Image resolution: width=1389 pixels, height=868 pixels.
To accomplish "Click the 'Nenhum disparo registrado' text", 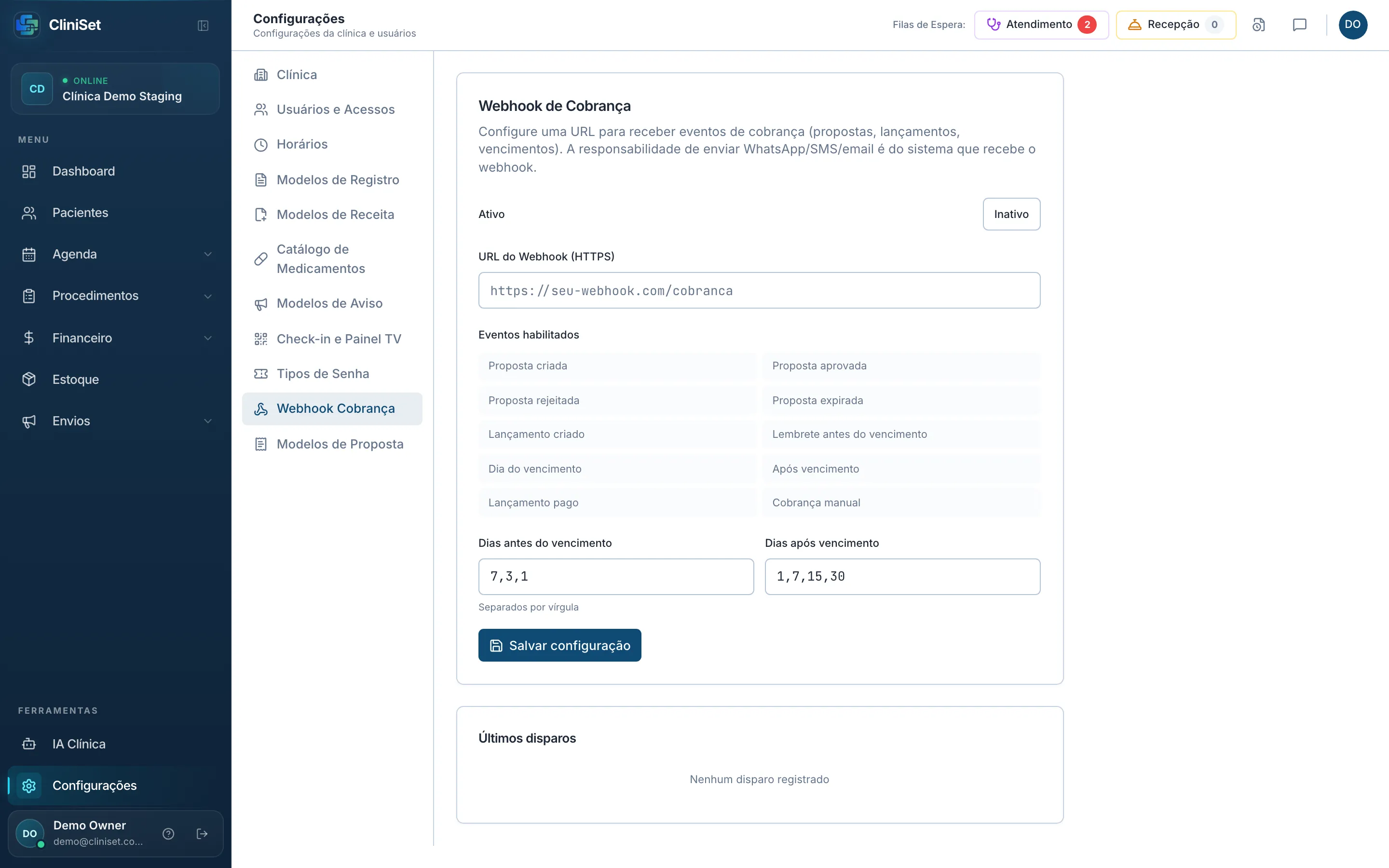I will [759, 779].
